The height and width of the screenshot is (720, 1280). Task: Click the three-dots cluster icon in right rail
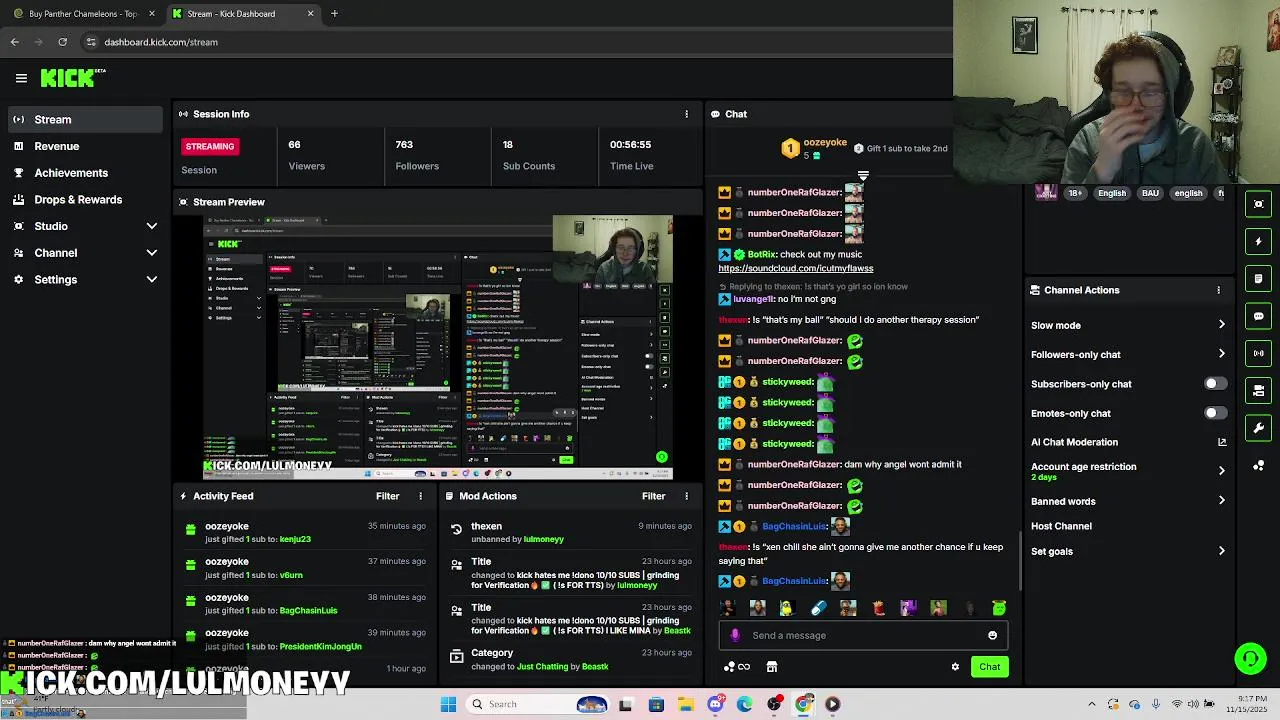(x=1258, y=466)
